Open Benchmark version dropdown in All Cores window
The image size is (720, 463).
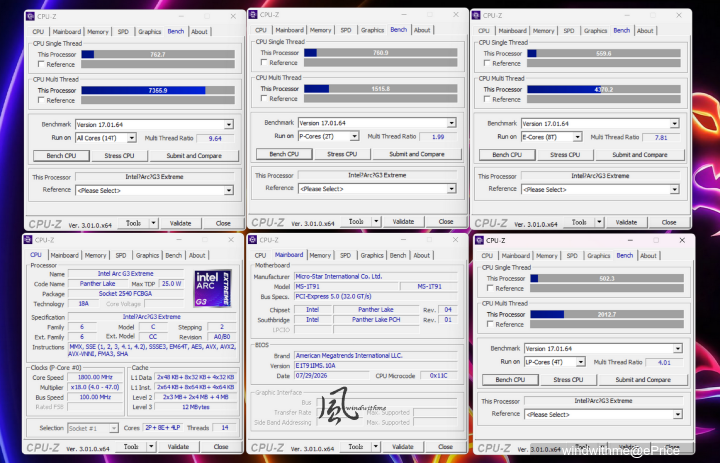tap(229, 124)
